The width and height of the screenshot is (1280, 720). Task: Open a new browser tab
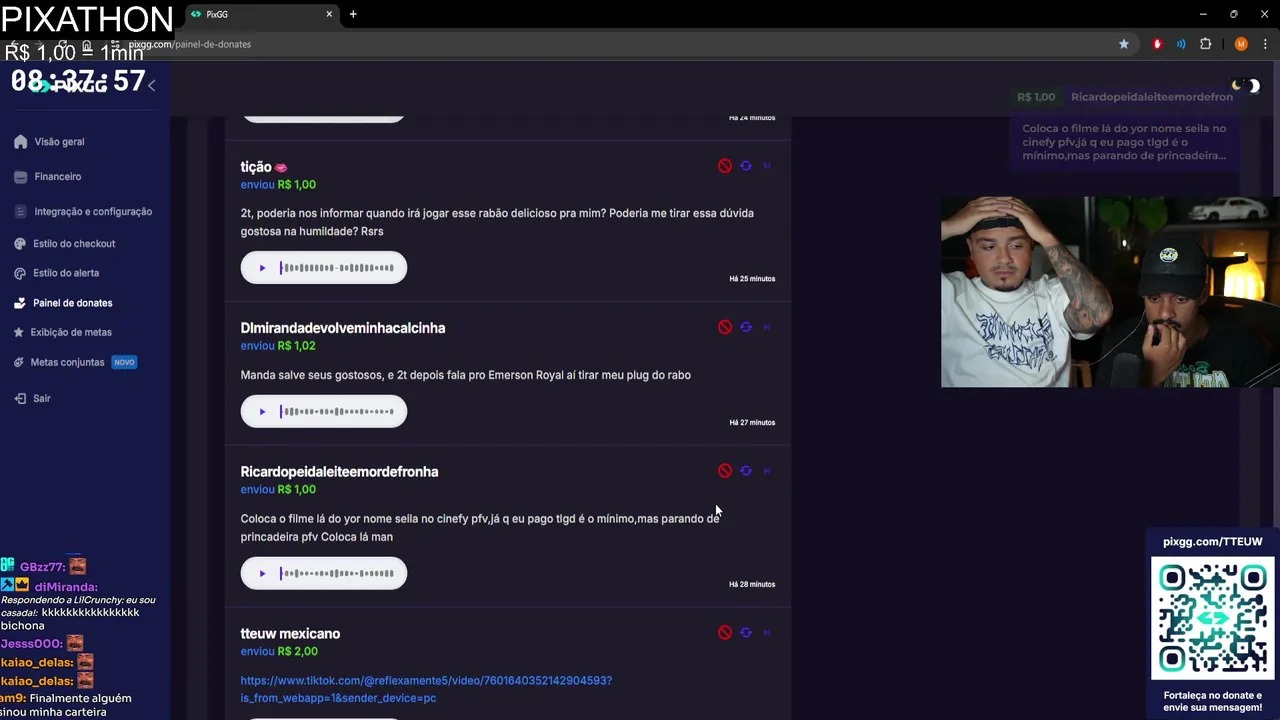[x=353, y=14]
